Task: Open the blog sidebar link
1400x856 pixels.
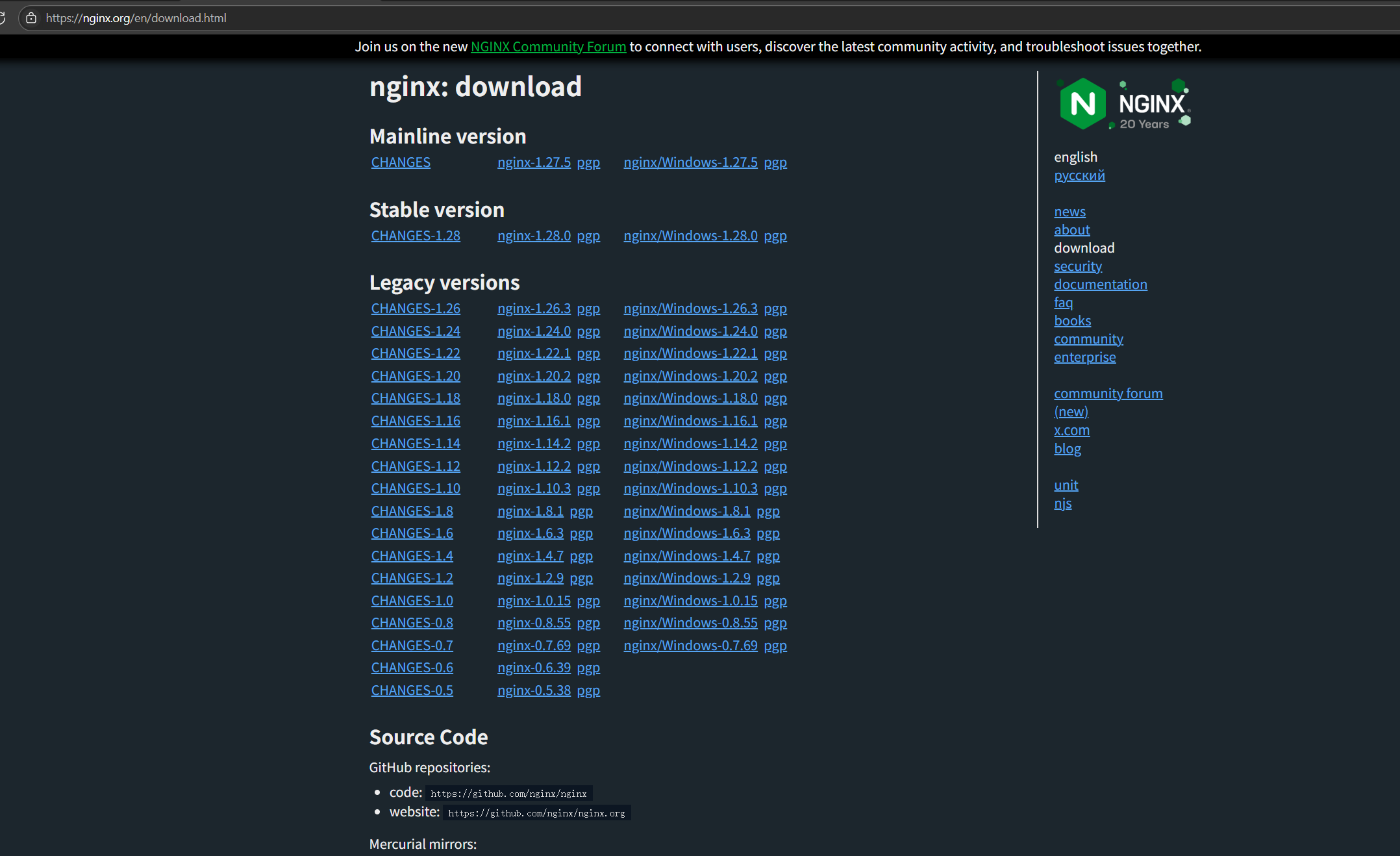Action: point(1067,449)
